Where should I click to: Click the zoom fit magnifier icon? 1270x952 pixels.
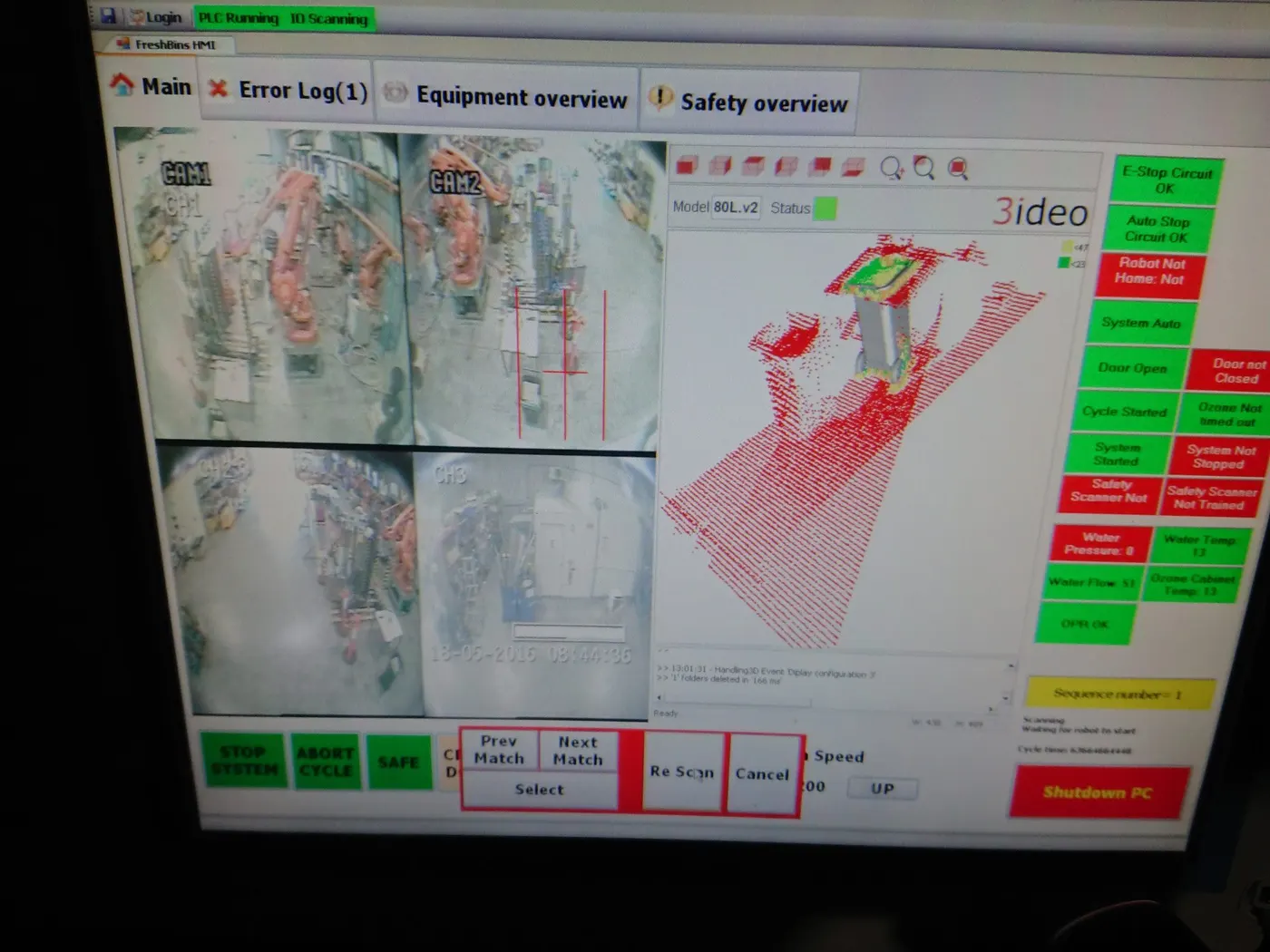(958, 169)
